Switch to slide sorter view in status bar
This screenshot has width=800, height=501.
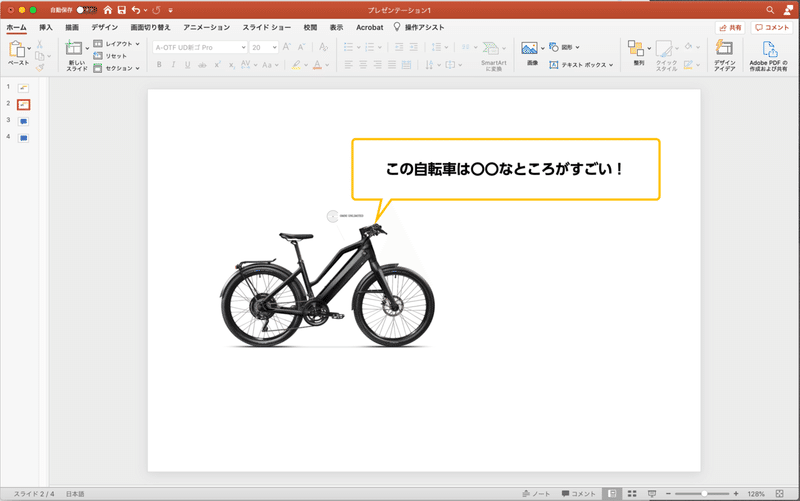pyautogui.click(x=632, y=493)
